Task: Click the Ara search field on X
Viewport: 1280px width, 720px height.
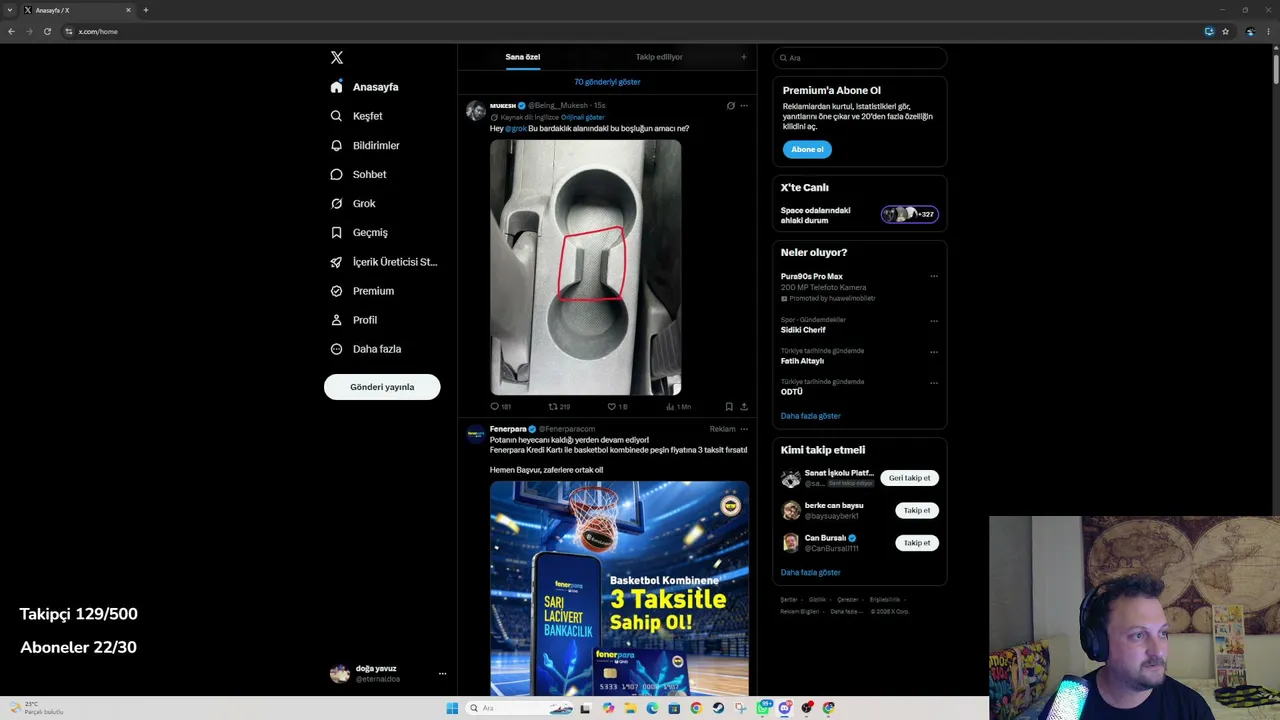Action: tap(859, 58)
